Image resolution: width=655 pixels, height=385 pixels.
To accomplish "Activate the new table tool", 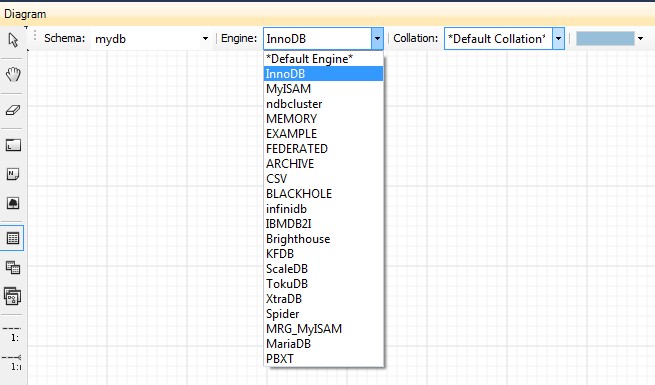I will pos(13,238).
